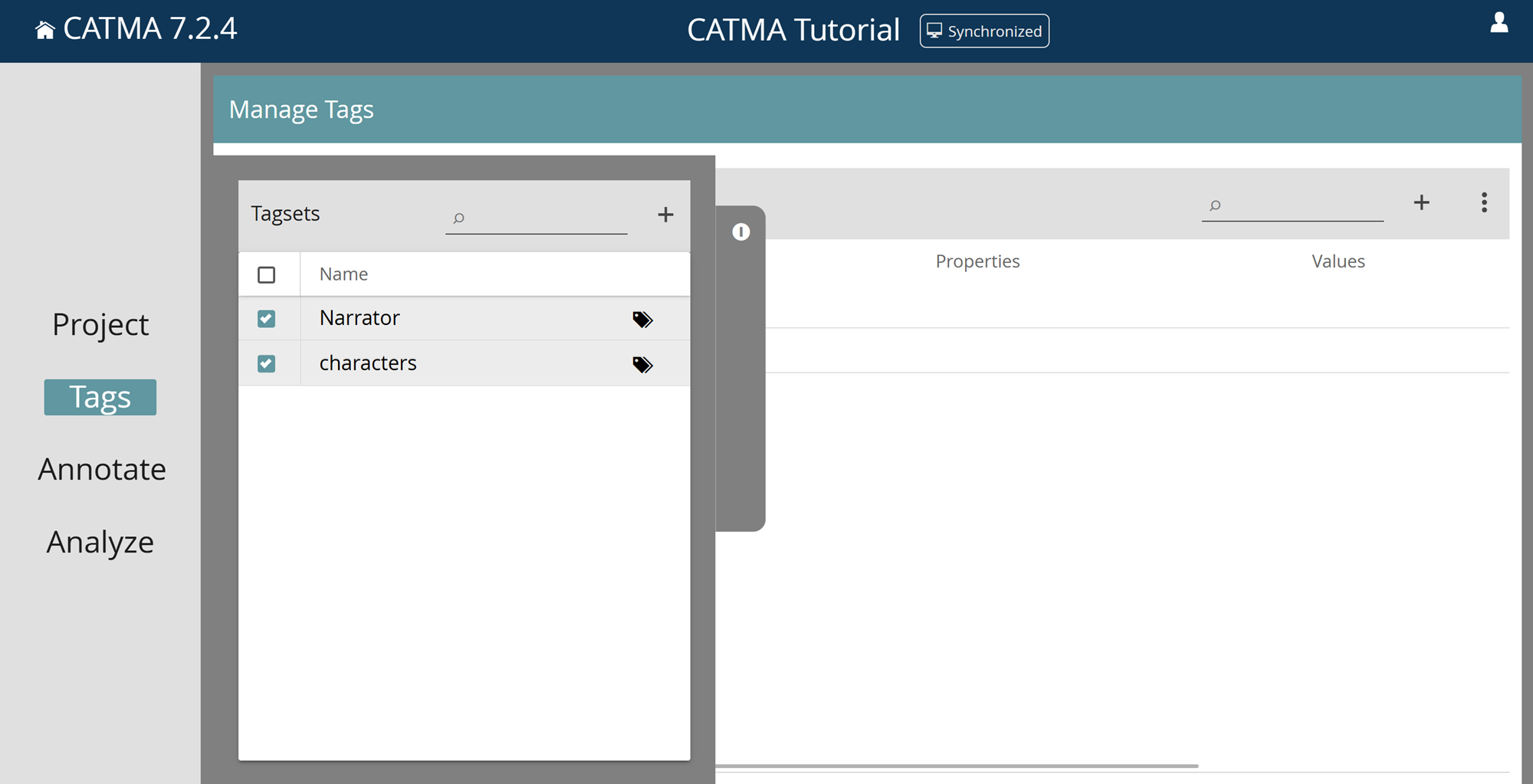Image resolution: width=1533 pixels, height=784 pixels.
Task: Uncheck the Narrator tagset
Action: pyautogui.click(x=268, y=318)
